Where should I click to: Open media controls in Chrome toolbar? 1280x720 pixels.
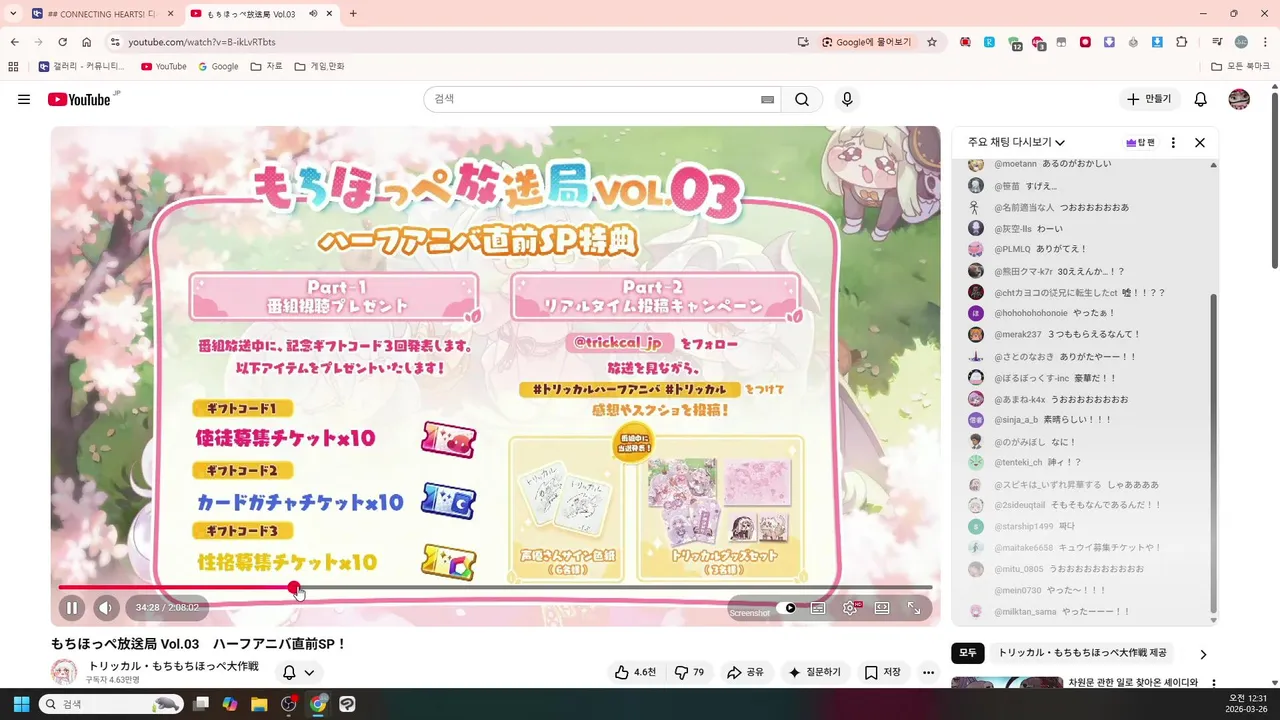pyautogui.click(x=1217, y=42)
